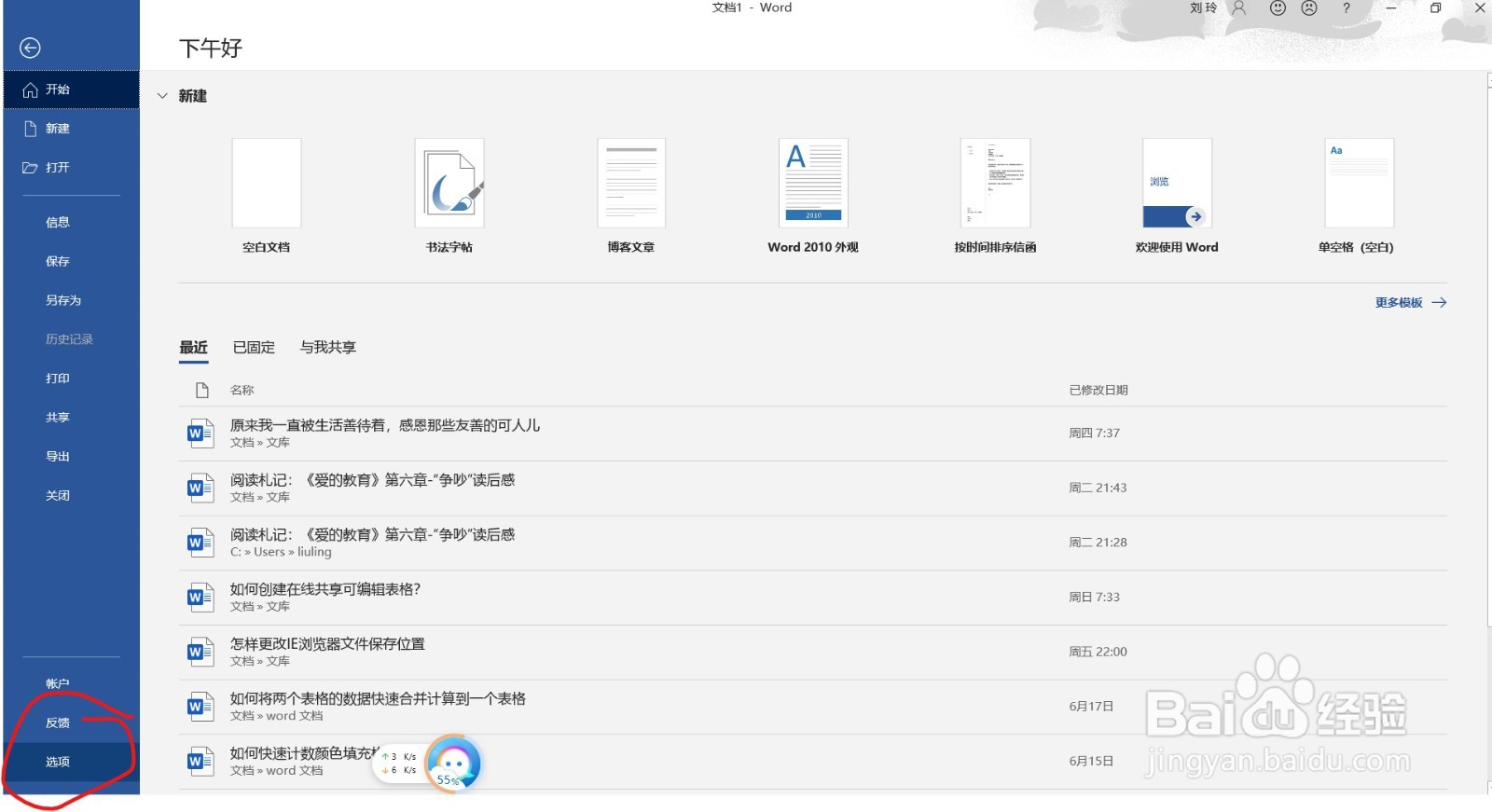Pick the 单空格 (空白) template
1492x812 pixels.
tap(1359, 196)
